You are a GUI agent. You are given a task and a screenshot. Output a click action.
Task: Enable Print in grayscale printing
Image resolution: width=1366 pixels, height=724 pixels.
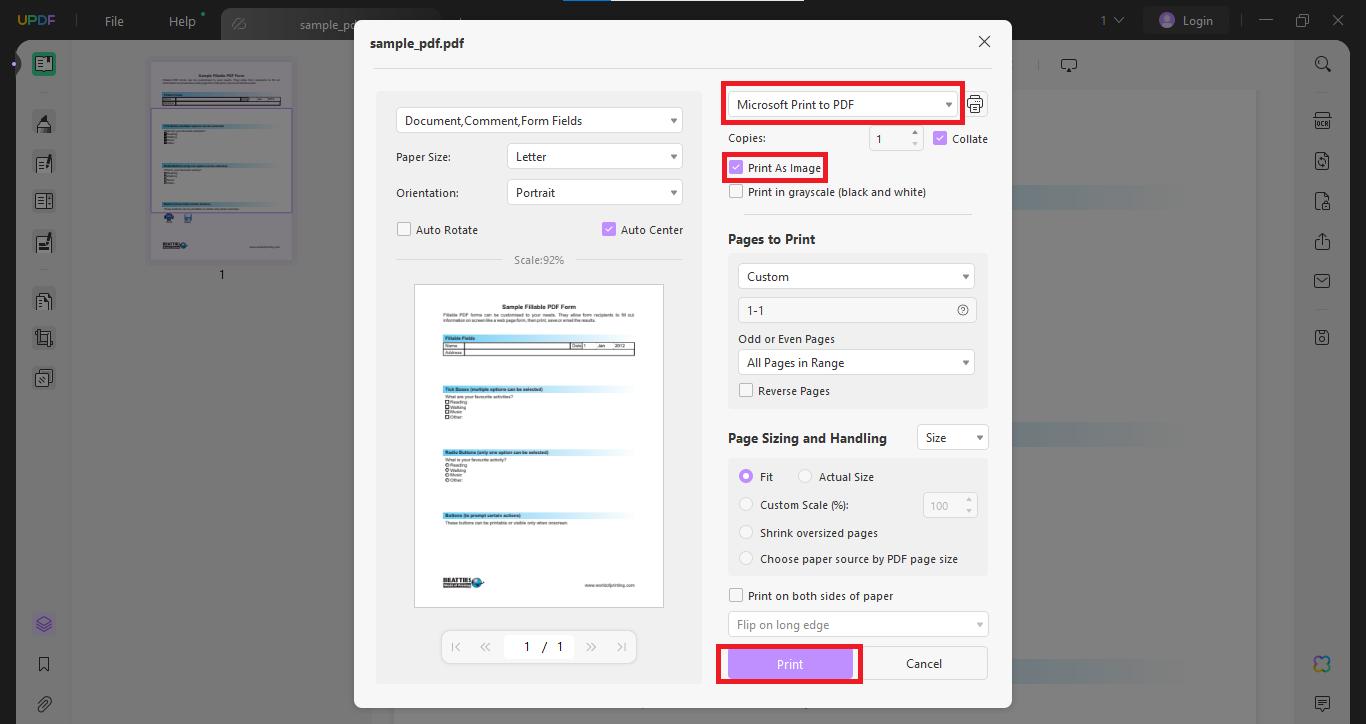click(737, 192)
